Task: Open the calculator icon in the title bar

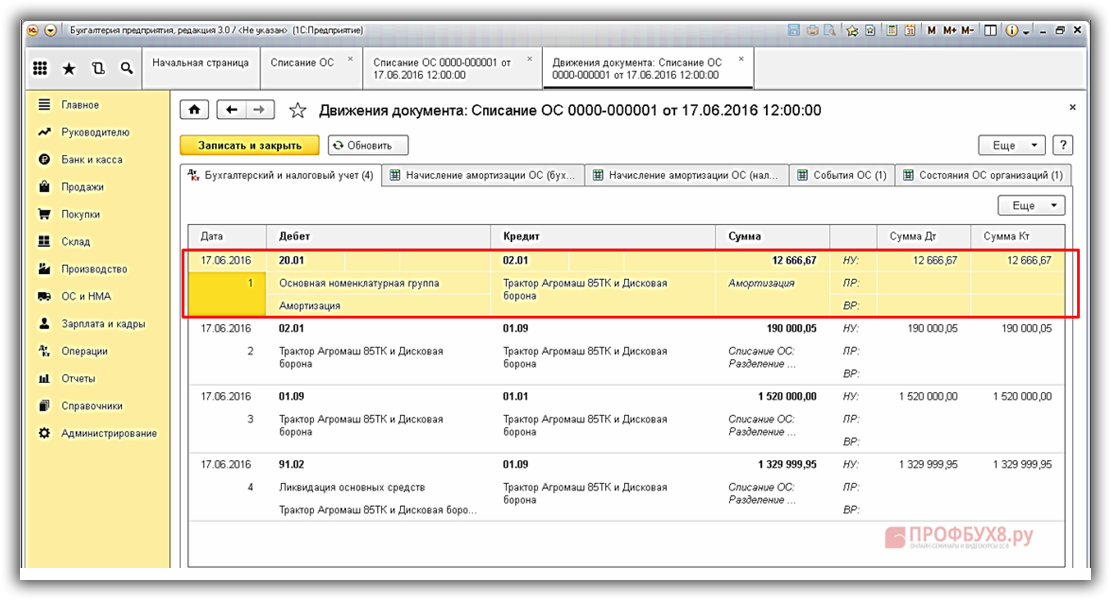Action: coord(890,31)
